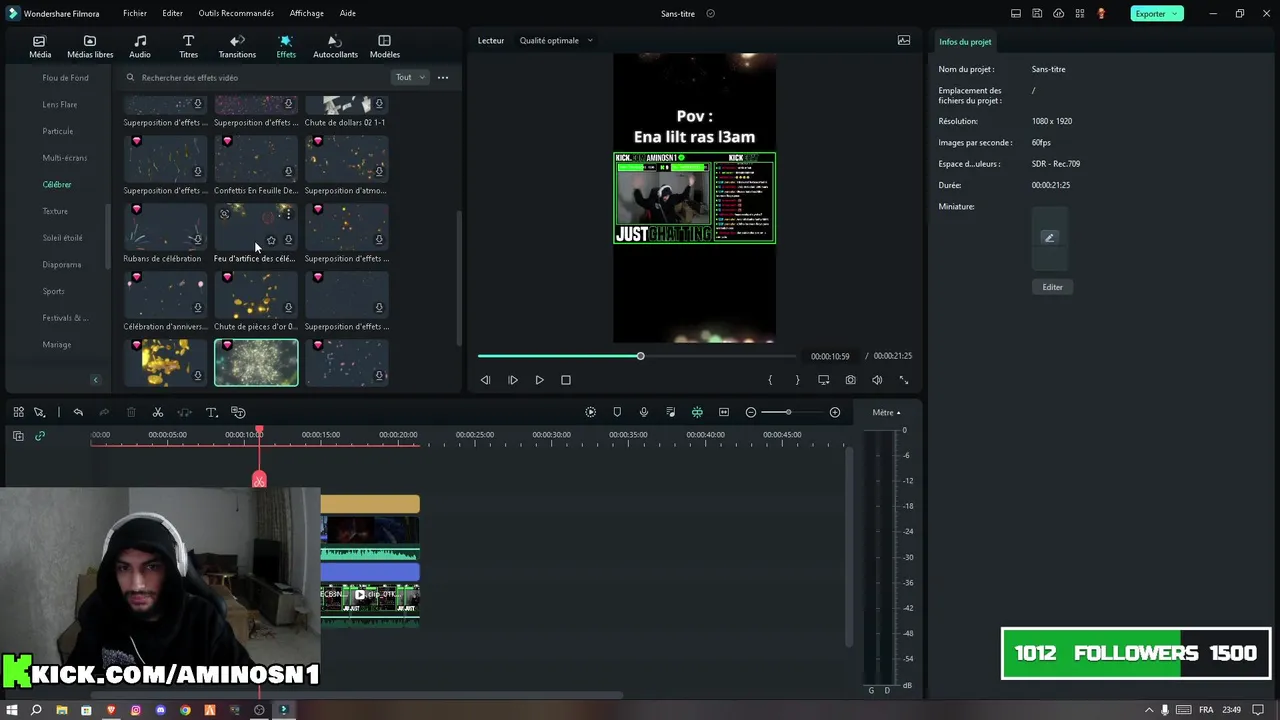The width and height of the screenshot is (1280, 720).
Task: Zoom out the timeline
Action: 751,412
